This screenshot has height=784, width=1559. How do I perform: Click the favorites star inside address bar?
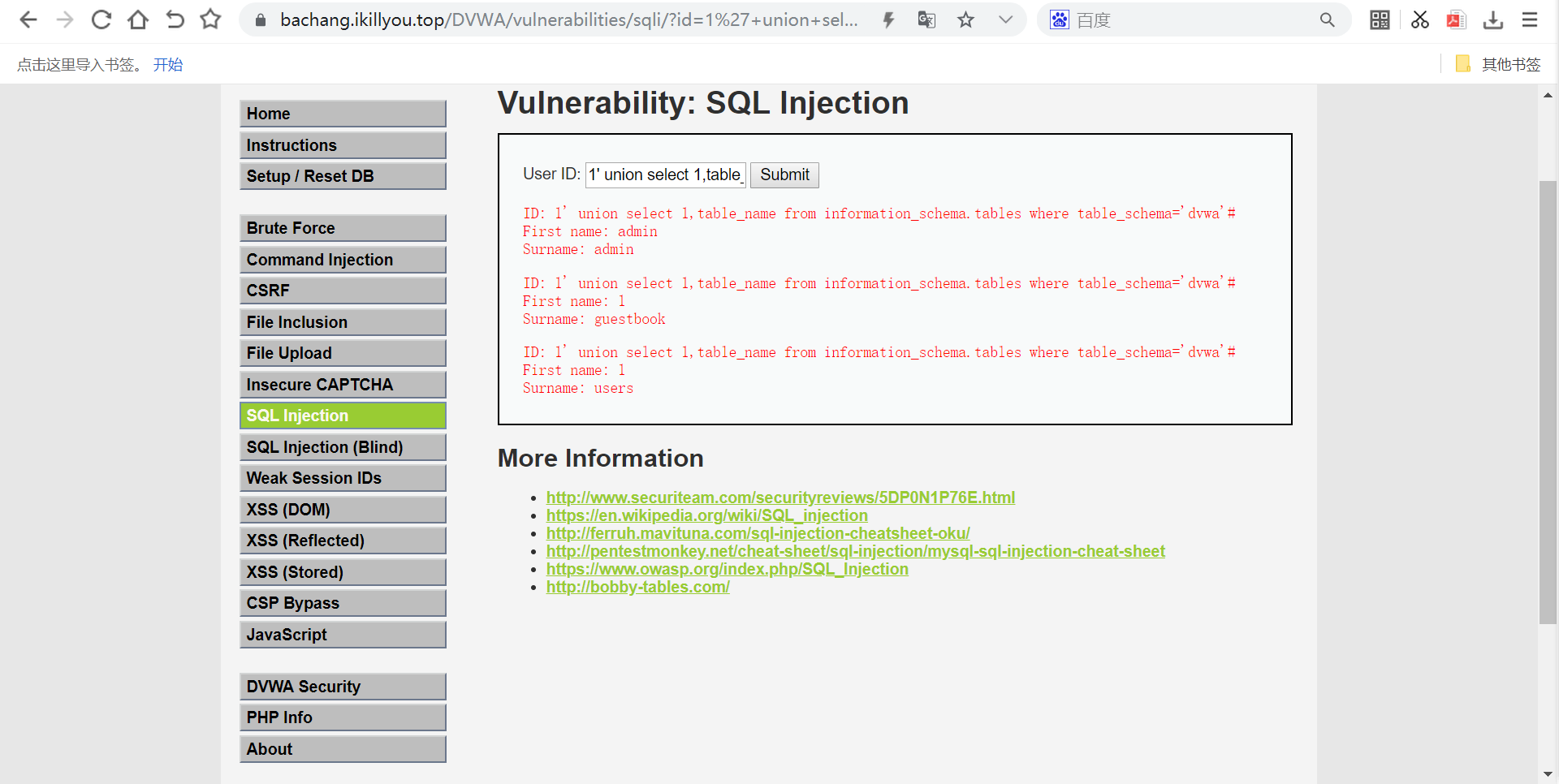coord(965,19)
